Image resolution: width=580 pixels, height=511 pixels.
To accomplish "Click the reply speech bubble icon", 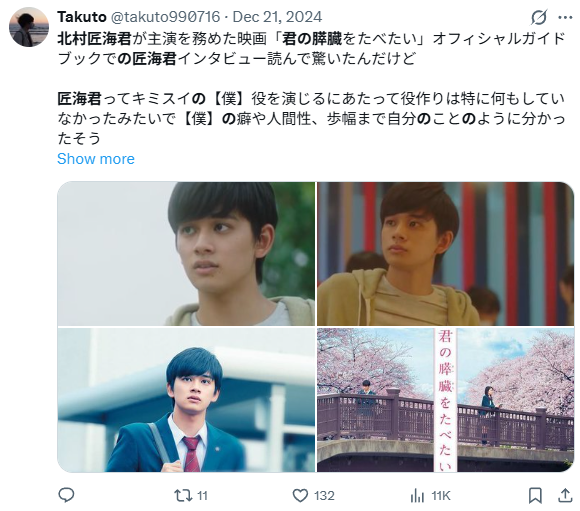I will [x=67, y=495].
